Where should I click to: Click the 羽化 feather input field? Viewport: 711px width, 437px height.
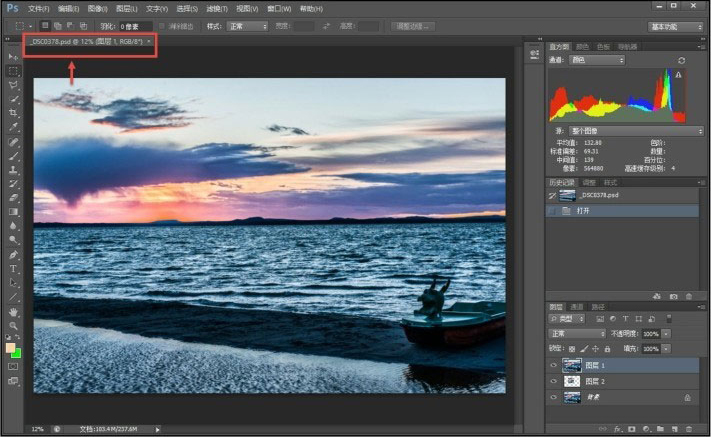click(x=135, y=26)
